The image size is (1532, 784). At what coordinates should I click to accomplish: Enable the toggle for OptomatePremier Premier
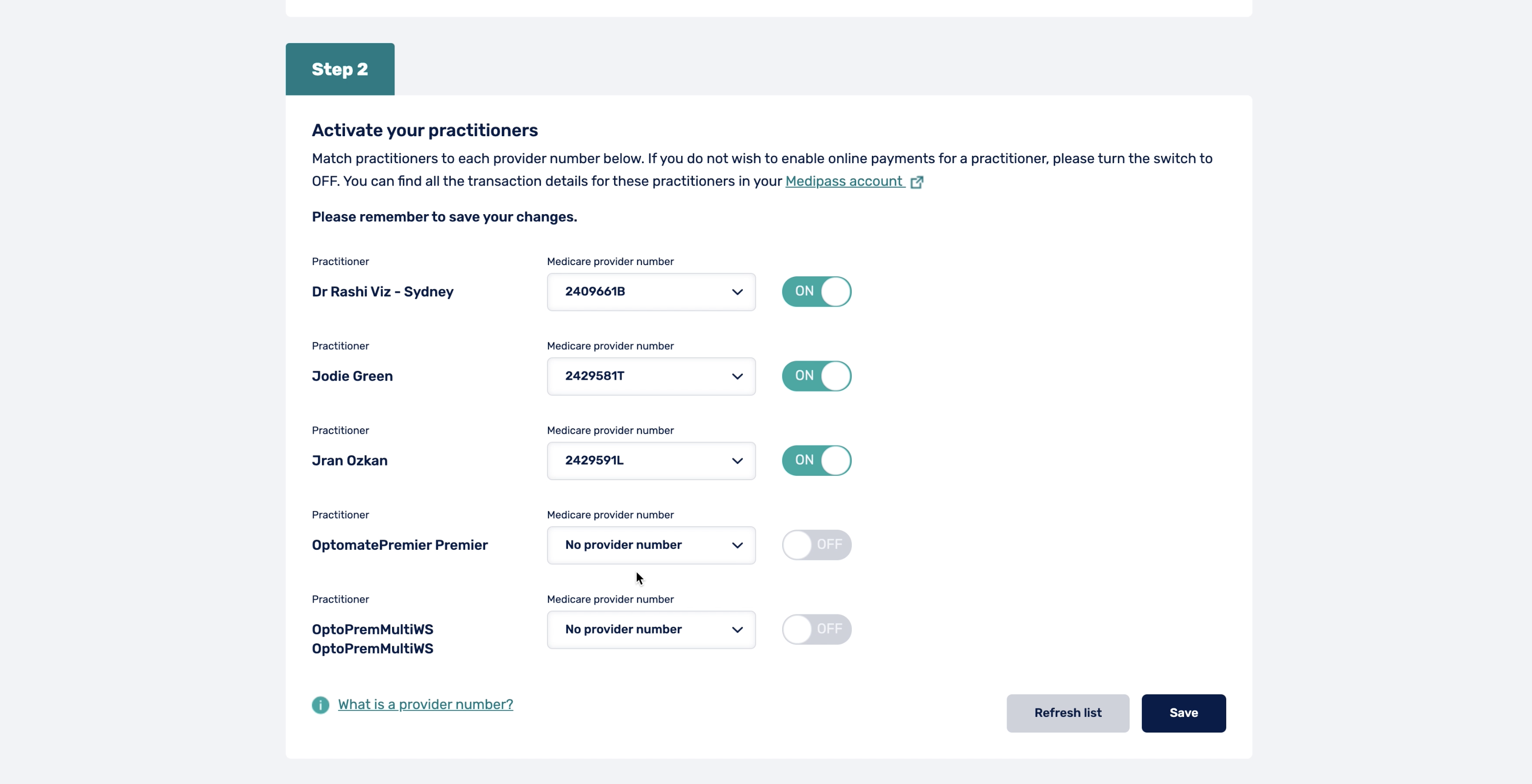click(816, 545)
